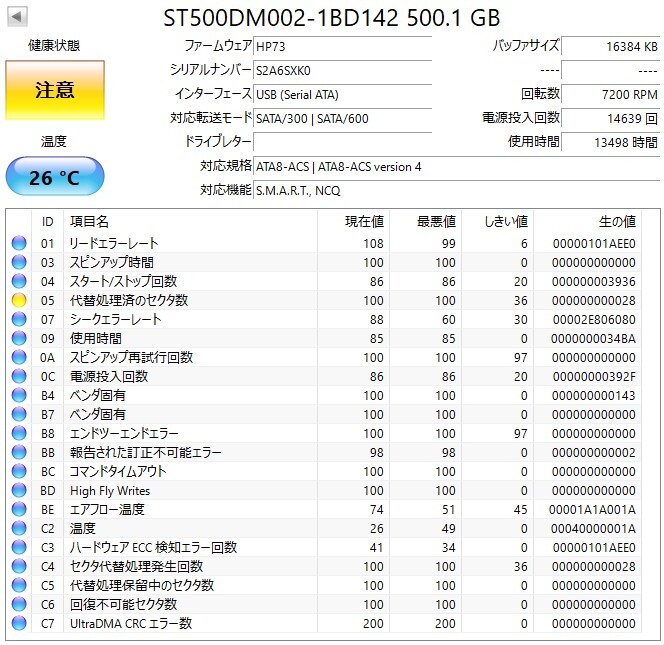Click the シリアルナンバー field S2A6SXK0
The image size is (664, 645).
pos(343,70)
